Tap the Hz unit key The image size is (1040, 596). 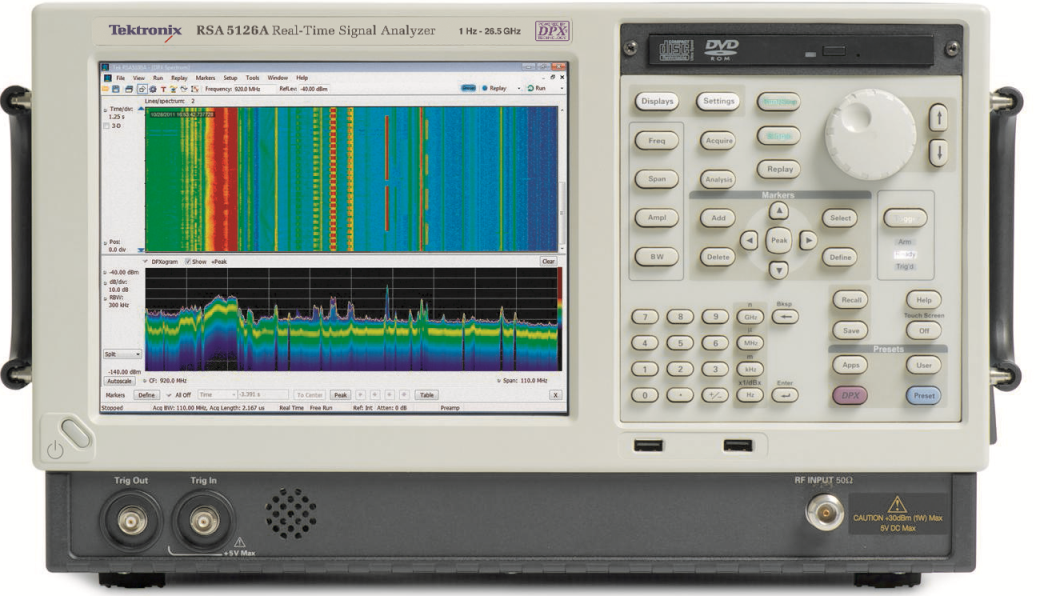[750, 395]
